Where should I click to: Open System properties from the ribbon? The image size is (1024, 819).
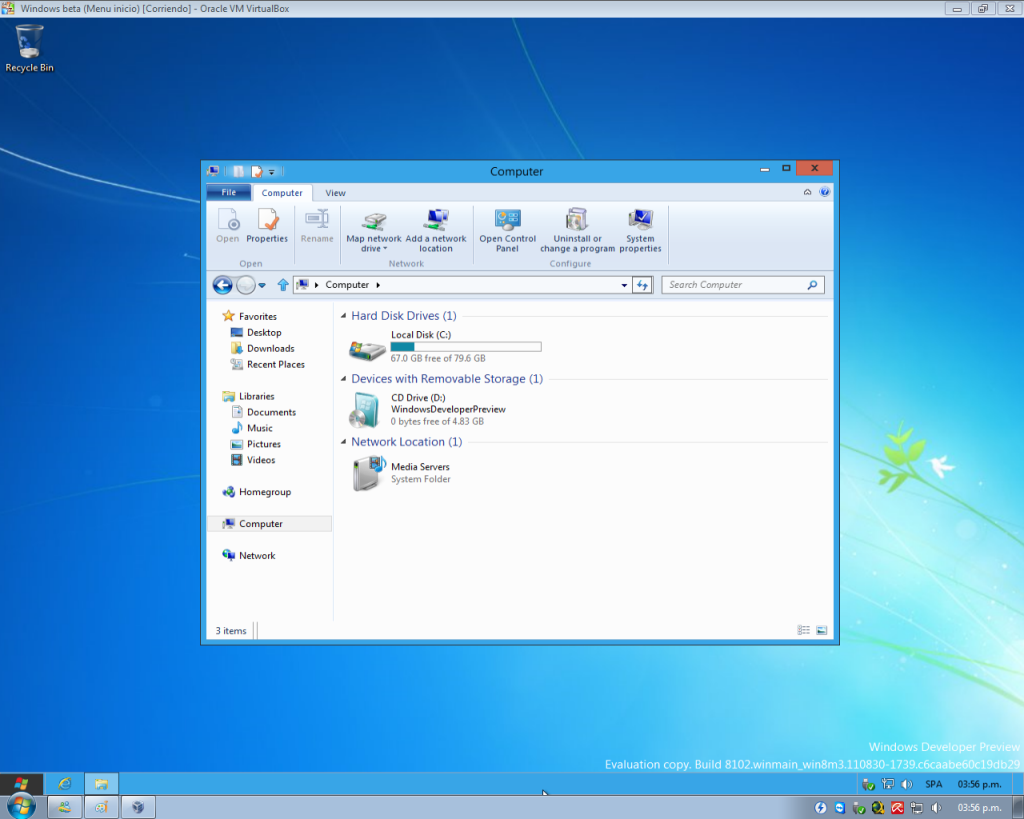pyautogui.click(x=640, y=231)
